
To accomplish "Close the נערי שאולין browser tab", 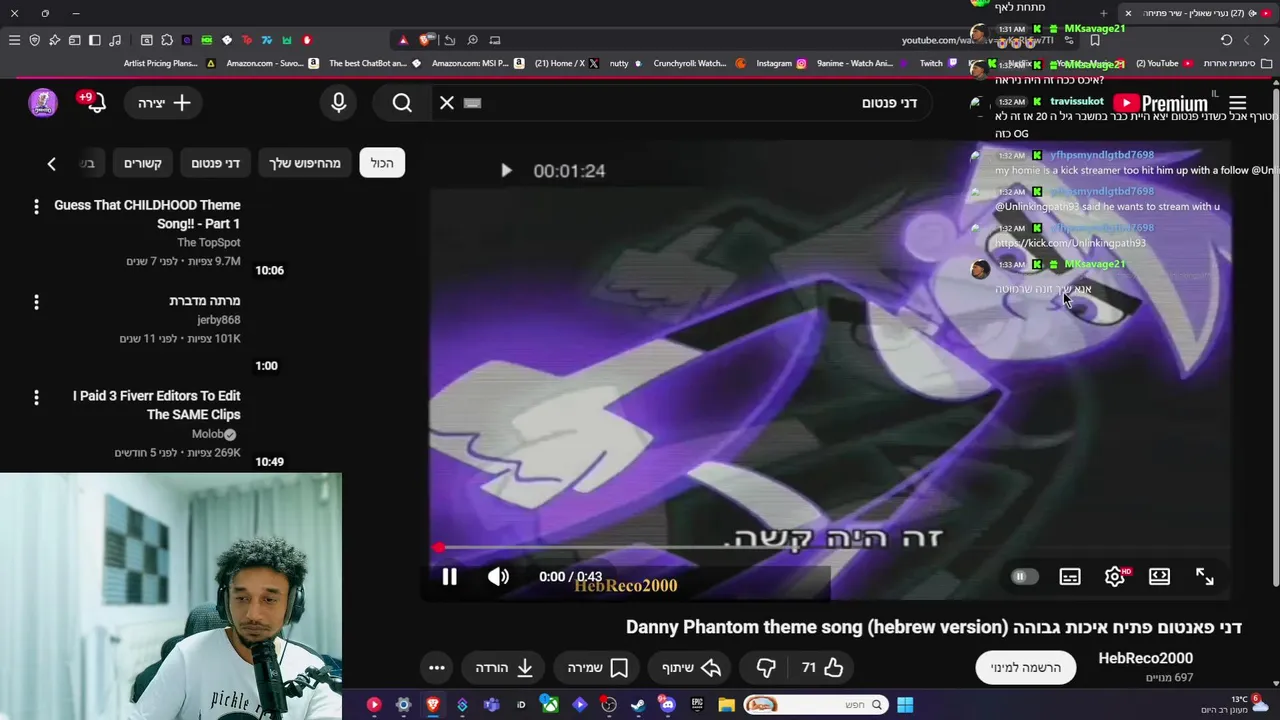I will click(1128, 13).
